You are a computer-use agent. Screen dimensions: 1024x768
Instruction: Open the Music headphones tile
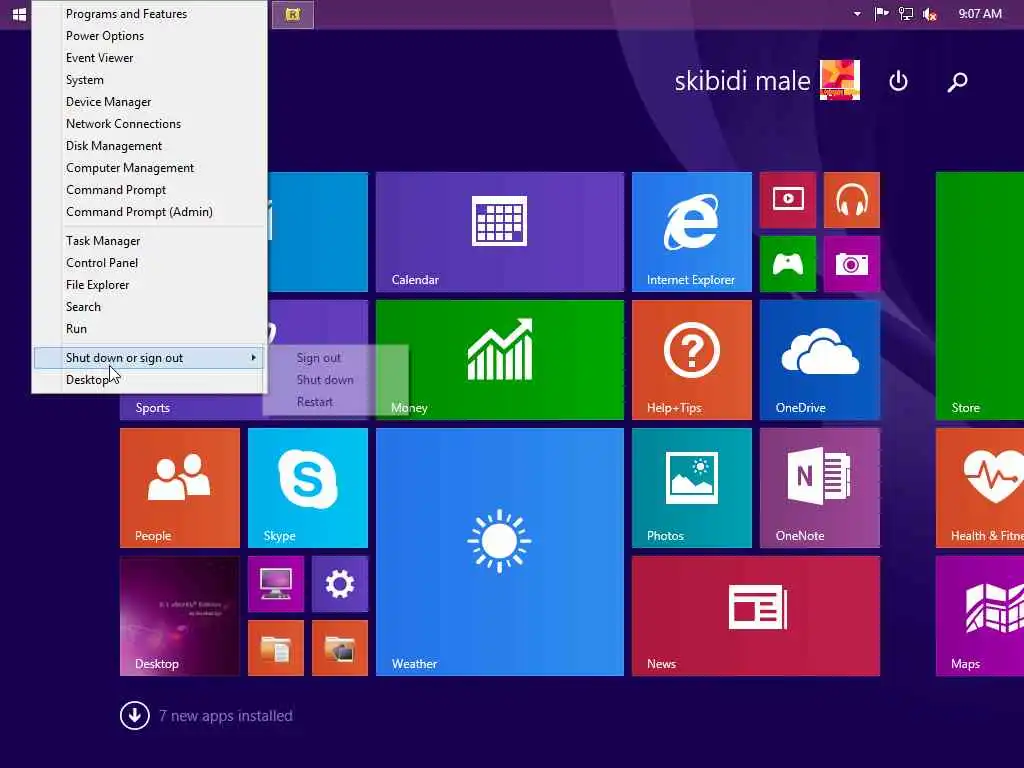tap(852, 200)
